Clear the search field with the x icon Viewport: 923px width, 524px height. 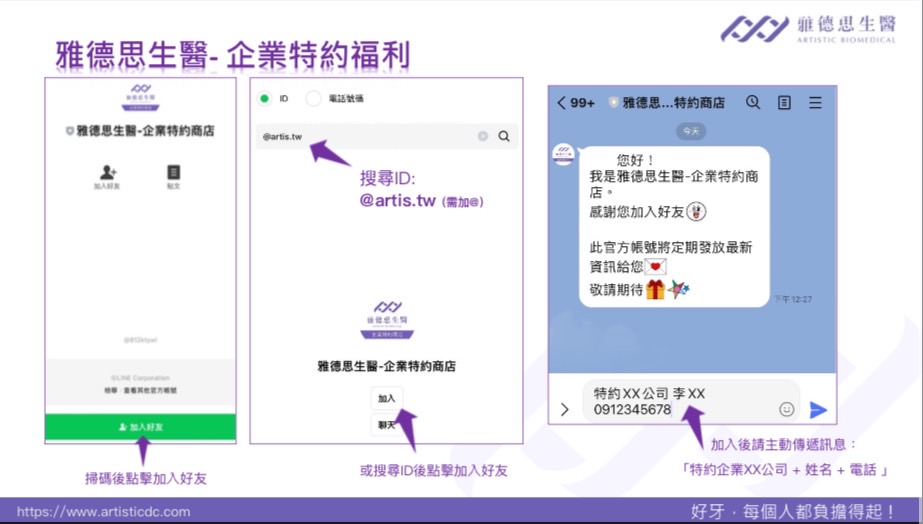[x=483, y=136]
